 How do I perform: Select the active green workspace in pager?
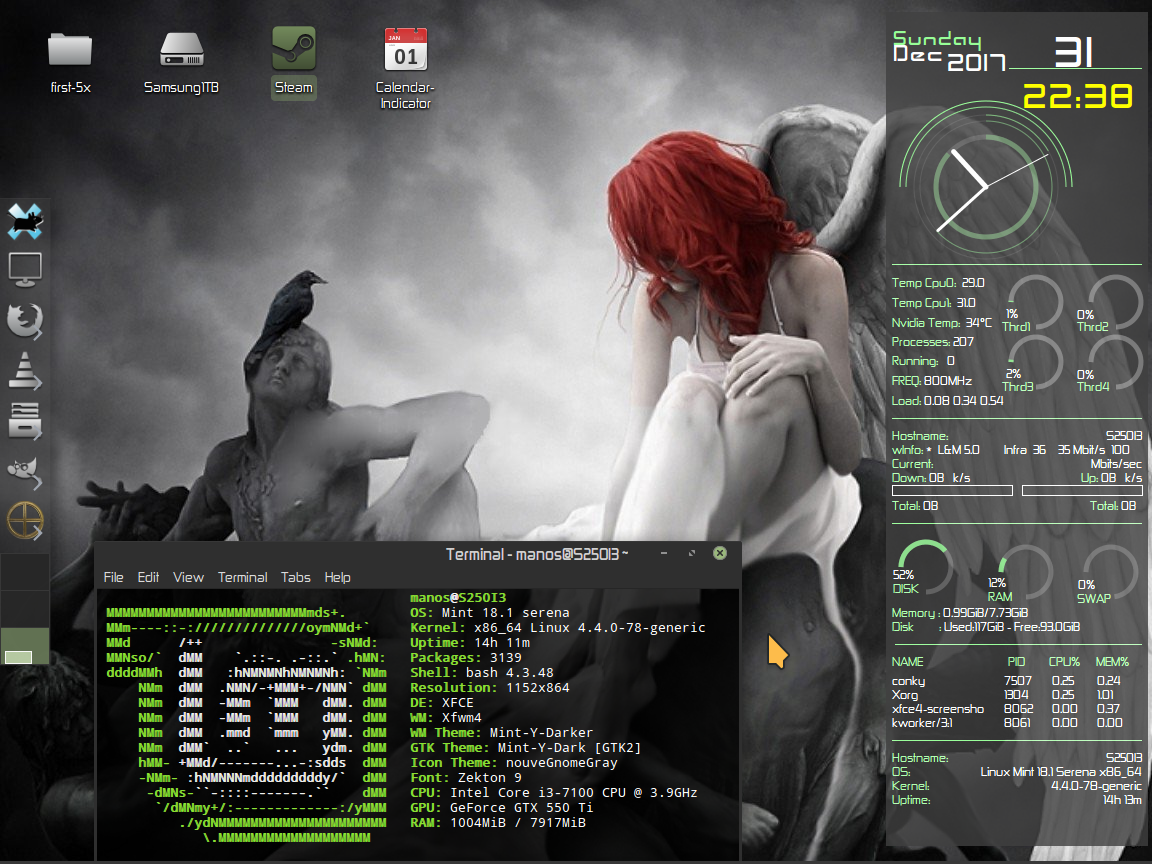[x=25, y=646]
